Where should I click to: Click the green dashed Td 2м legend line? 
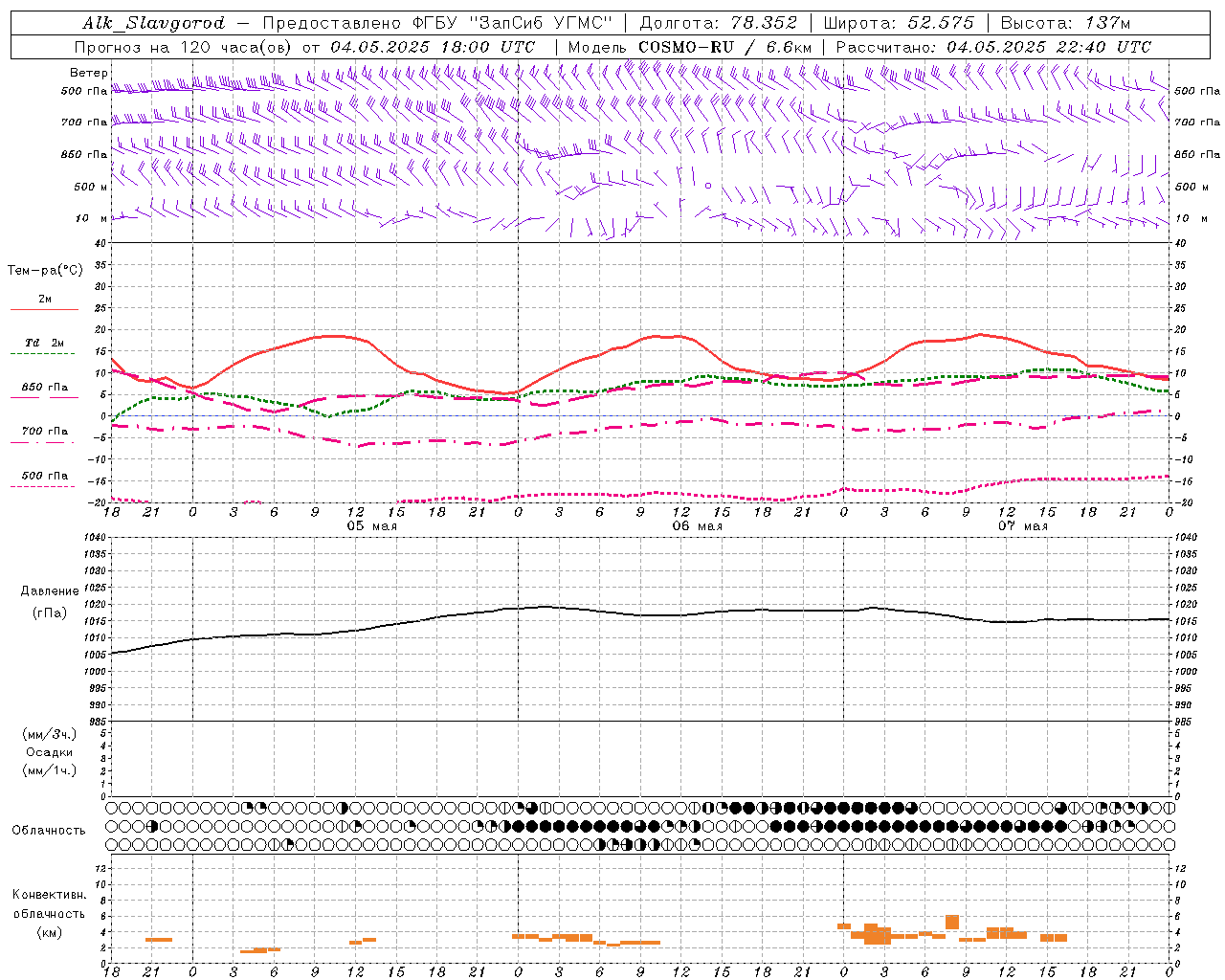click(42, 354)
